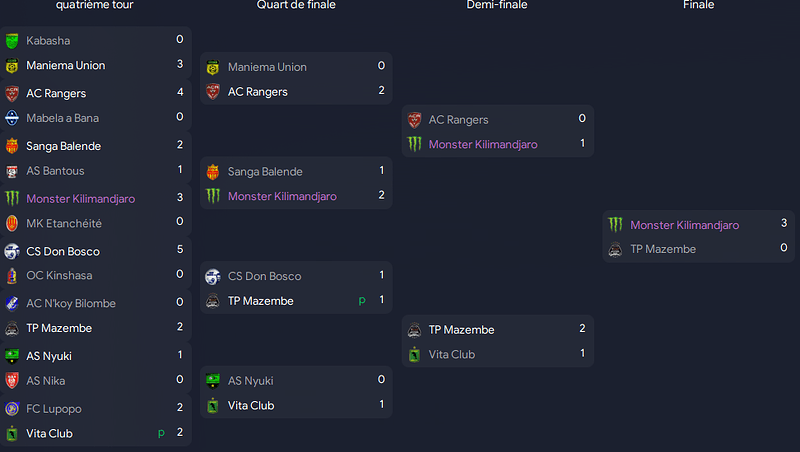Click AS Bantous crest in fourth round
The height and width of the screenshot is (452, 800).
click(12, 171)
